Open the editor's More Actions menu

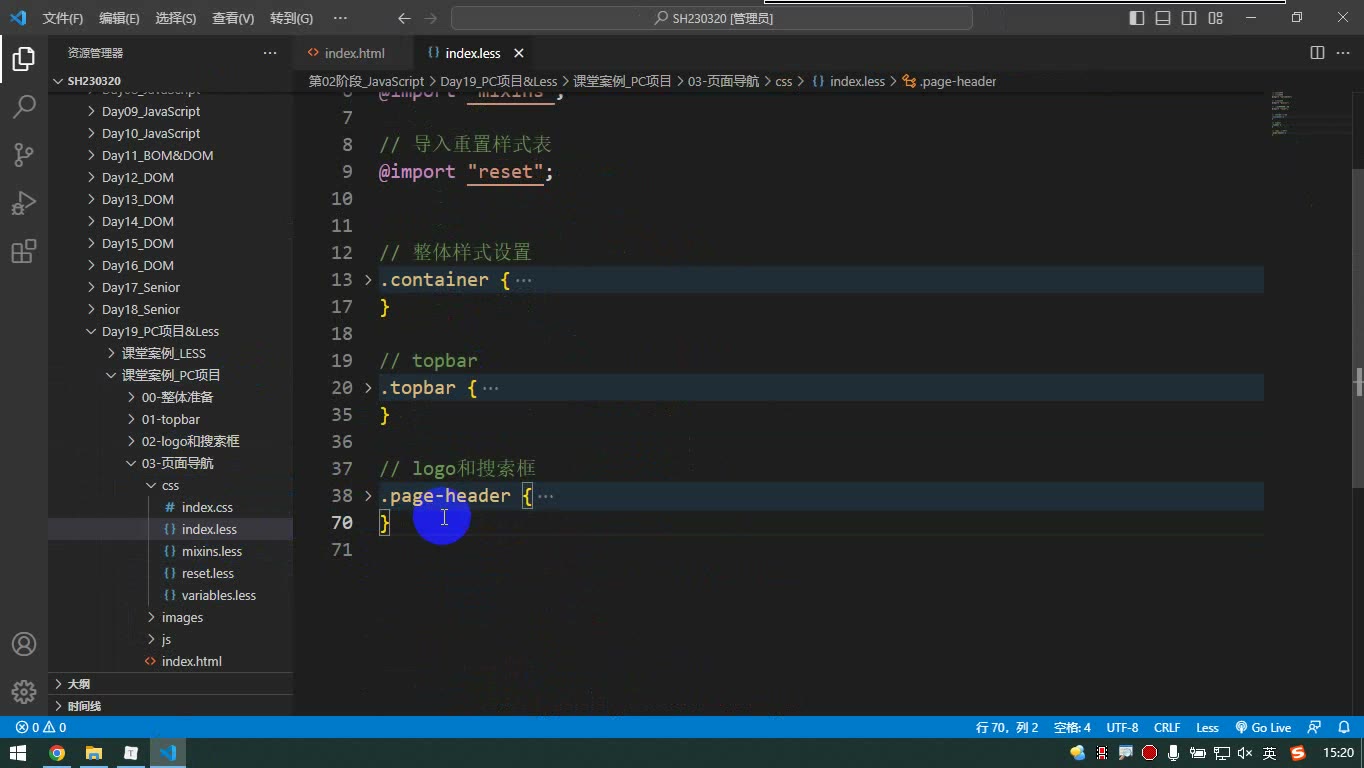coord(1343,53)
